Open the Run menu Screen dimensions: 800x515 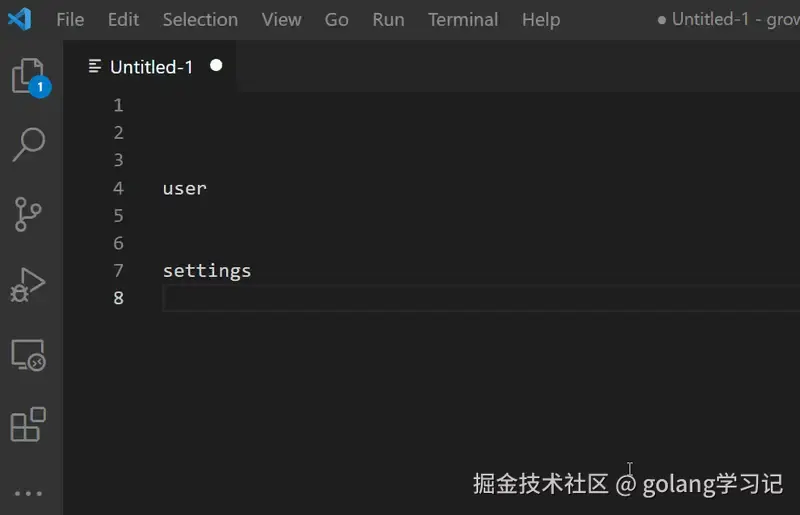[388, 20]
